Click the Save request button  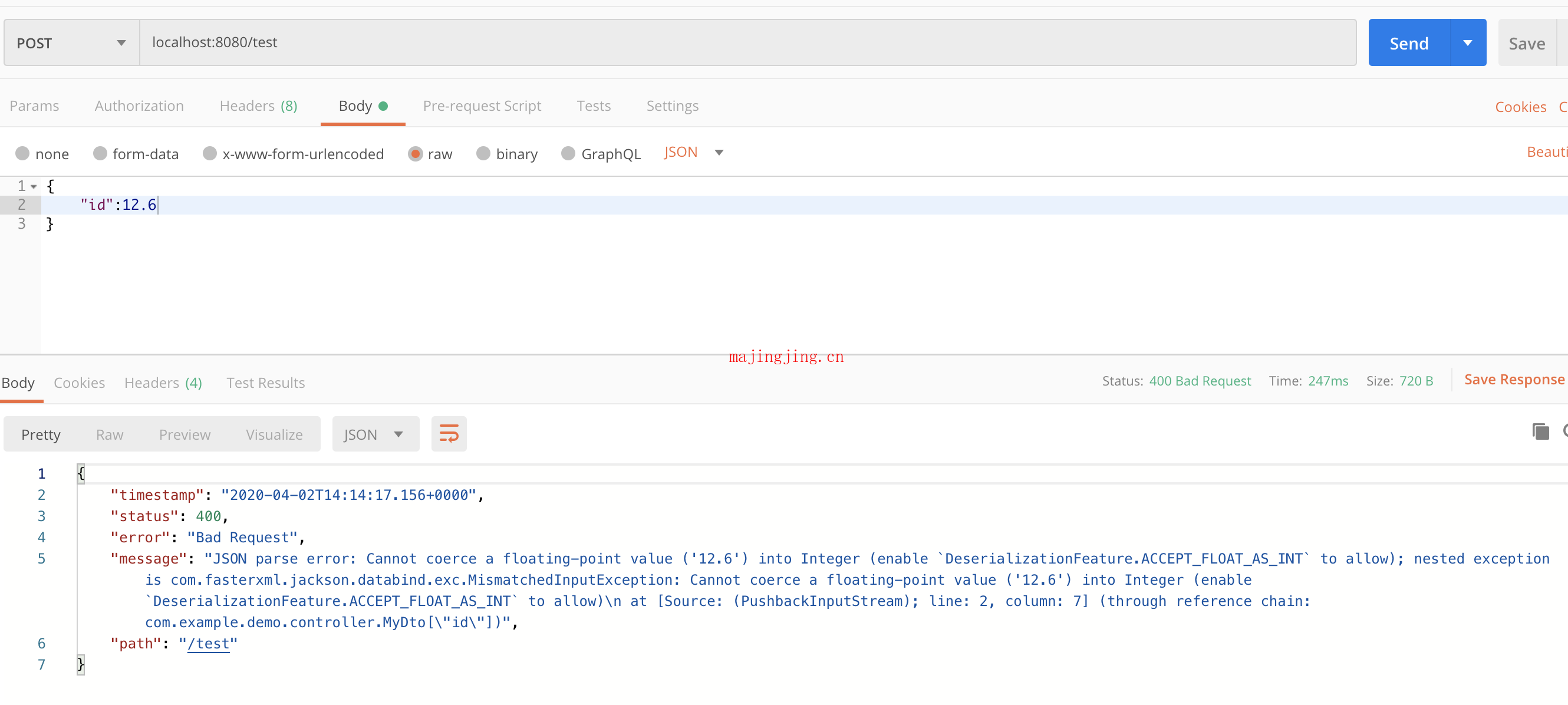[x=1526, y=42]
